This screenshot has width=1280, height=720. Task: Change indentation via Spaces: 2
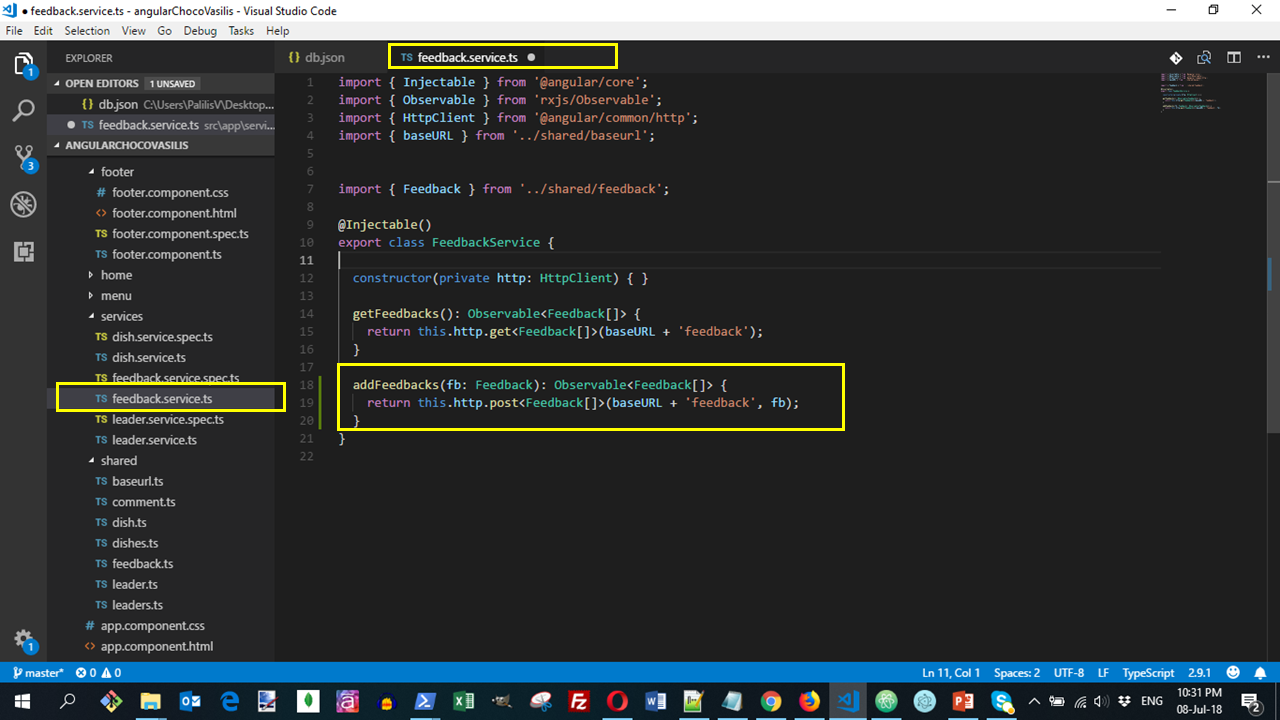click(1017, 673)
